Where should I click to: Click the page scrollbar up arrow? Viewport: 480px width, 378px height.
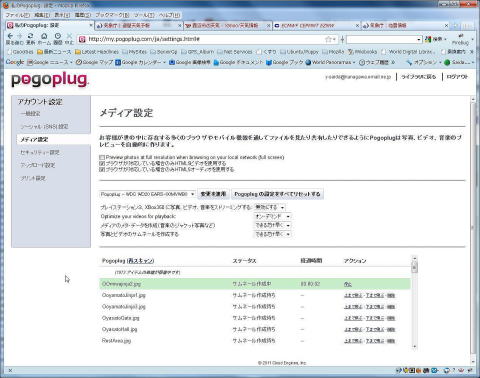point(472,99)
